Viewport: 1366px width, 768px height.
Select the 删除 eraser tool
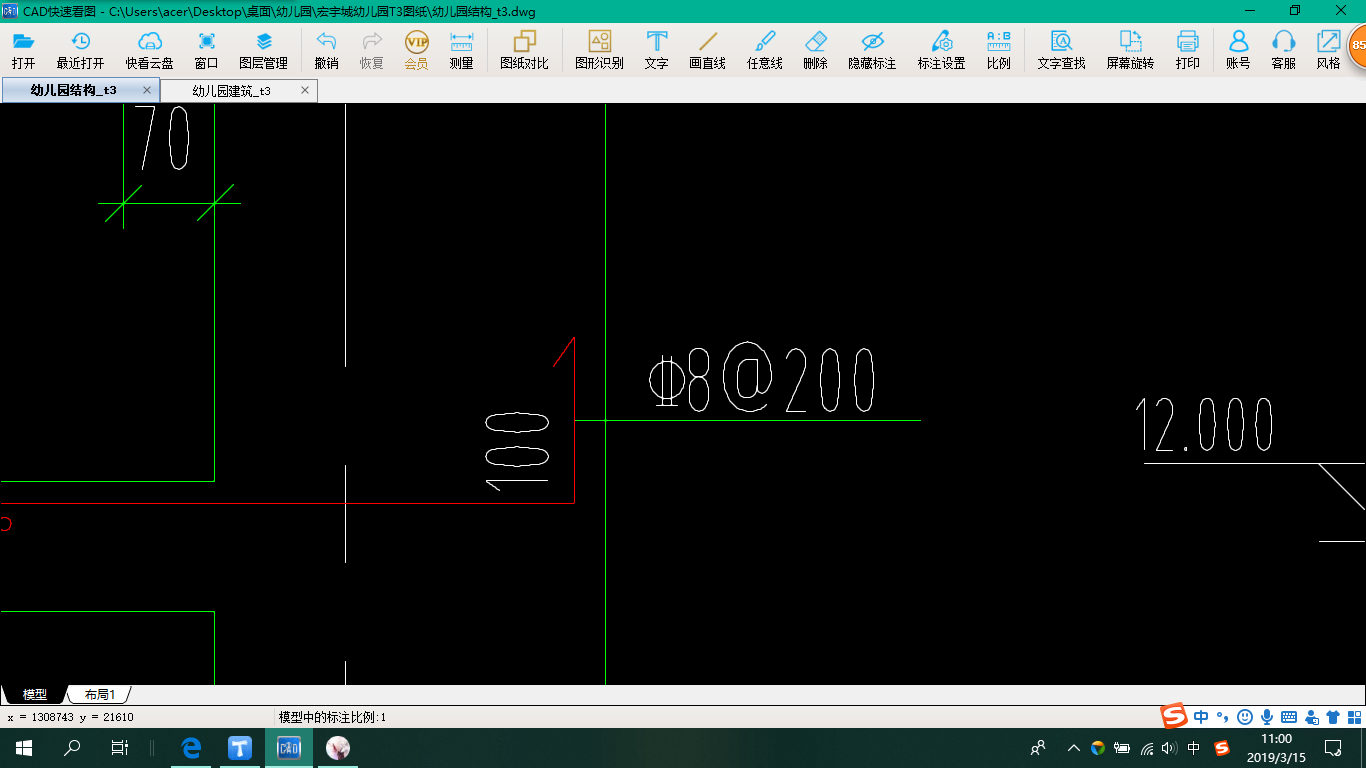[816, 50]
